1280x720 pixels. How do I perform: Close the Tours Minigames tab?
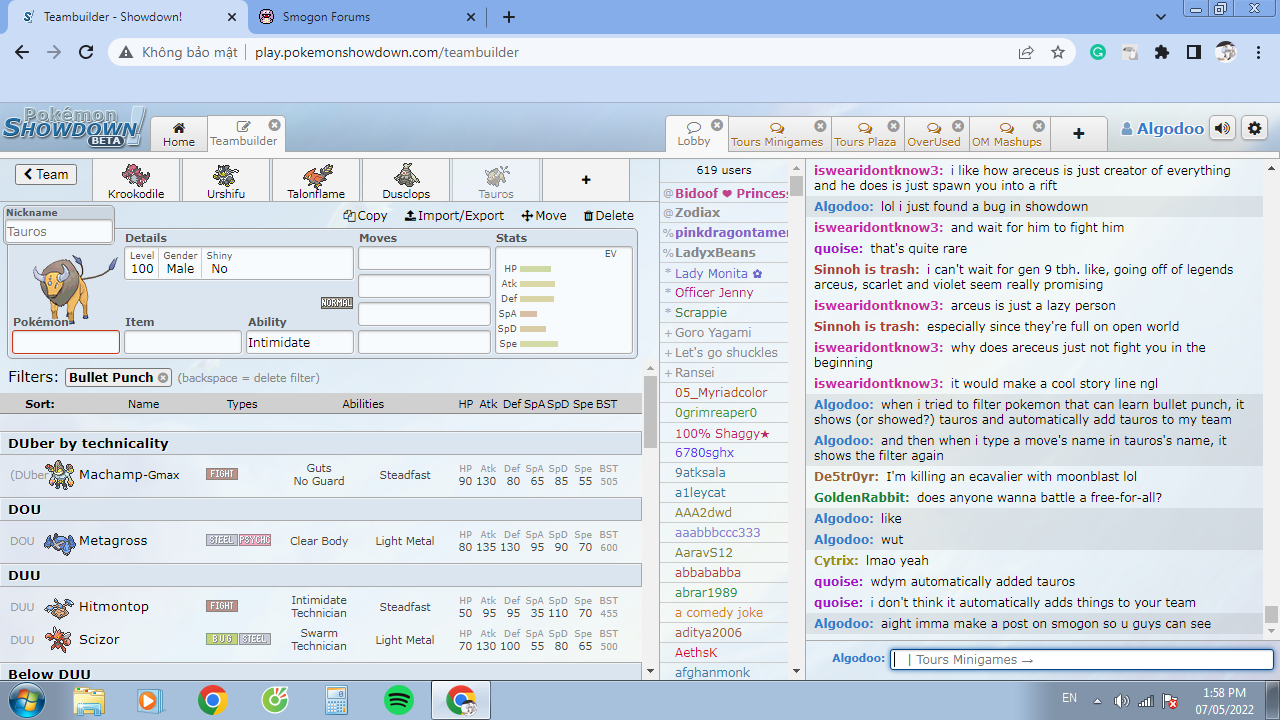click(820, 126)
